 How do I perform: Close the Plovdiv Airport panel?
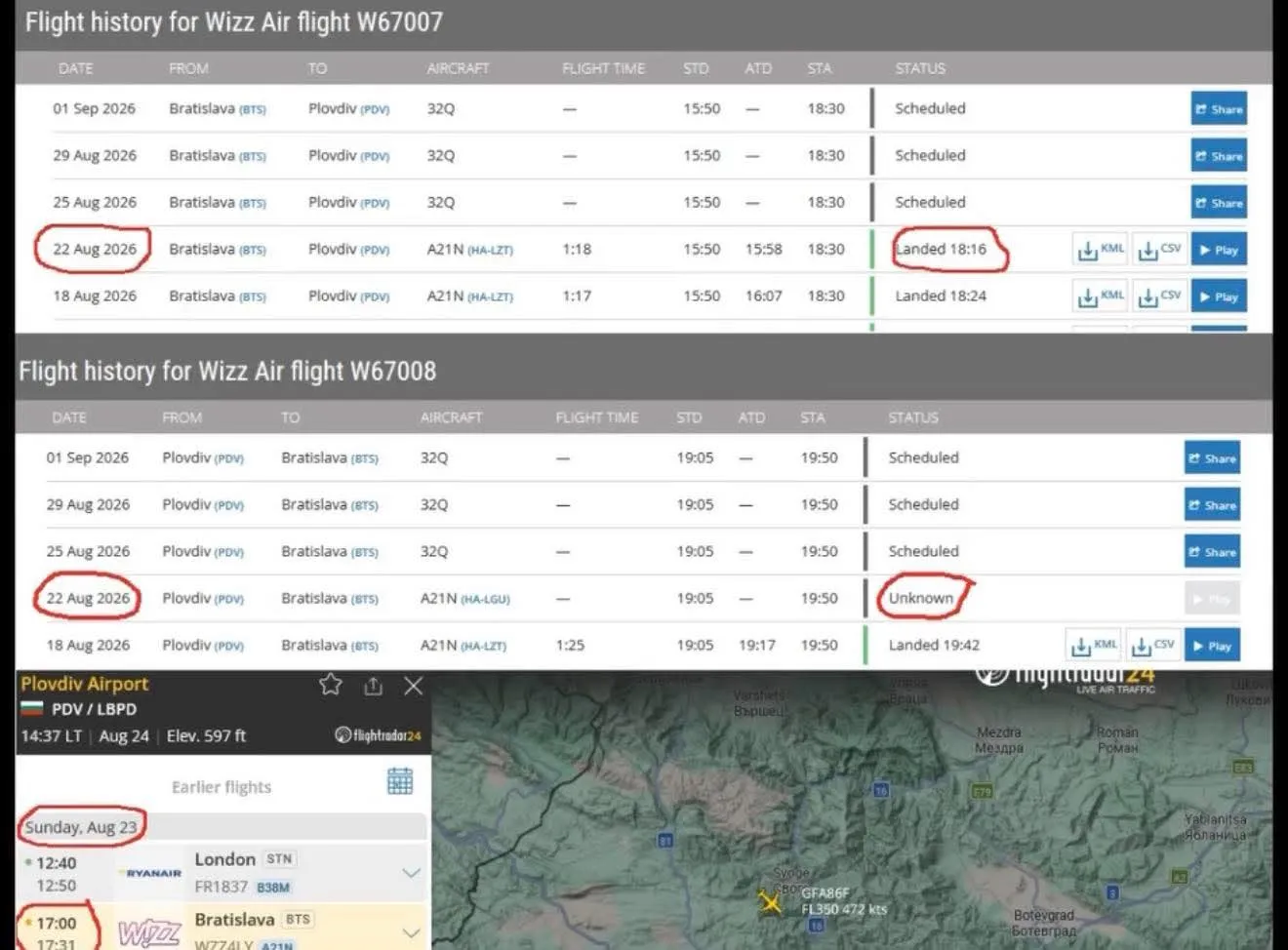point(414,686)
